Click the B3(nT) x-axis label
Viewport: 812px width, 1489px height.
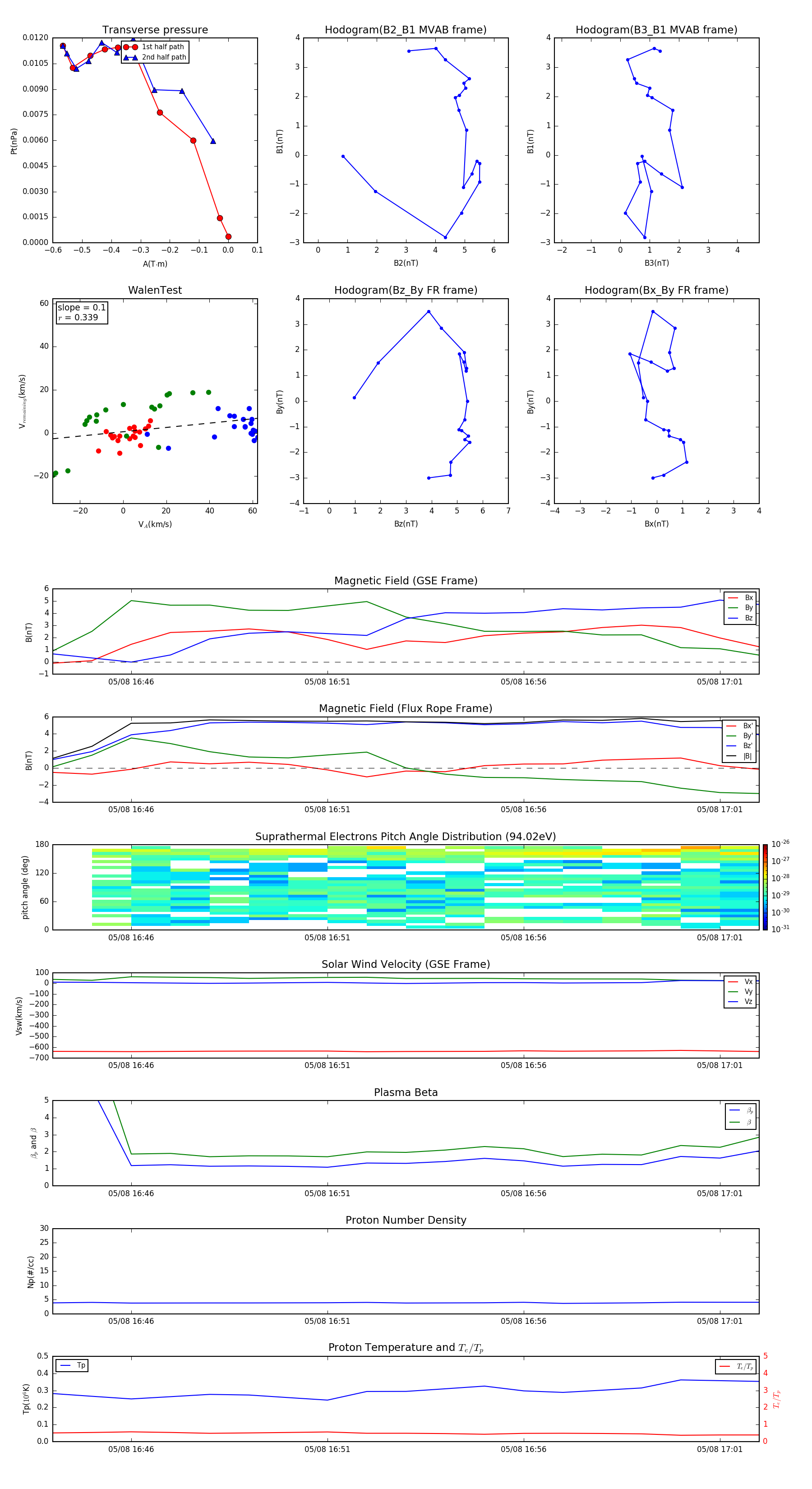(656, 263)
